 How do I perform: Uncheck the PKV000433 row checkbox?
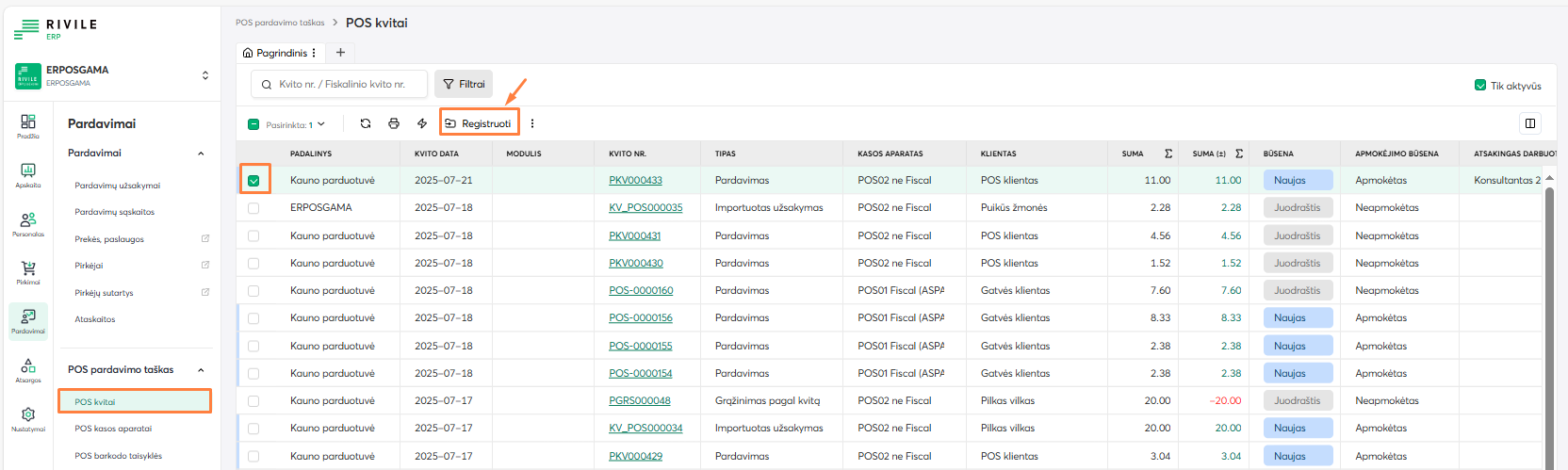(x=253, y=181)
